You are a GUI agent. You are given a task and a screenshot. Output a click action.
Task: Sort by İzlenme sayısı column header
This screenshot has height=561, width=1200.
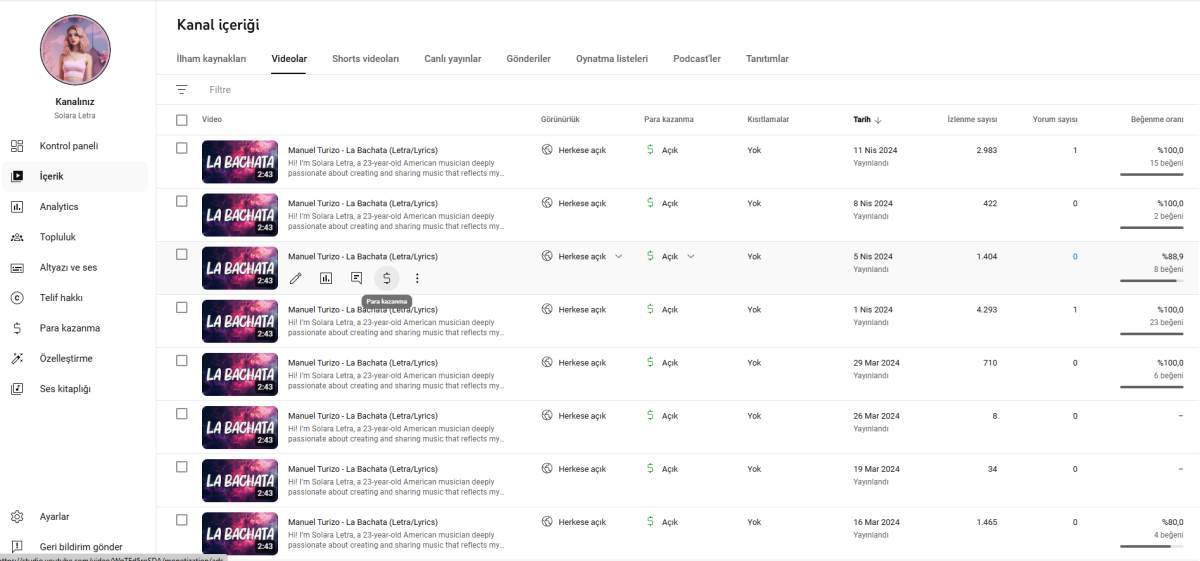point(972,120)
